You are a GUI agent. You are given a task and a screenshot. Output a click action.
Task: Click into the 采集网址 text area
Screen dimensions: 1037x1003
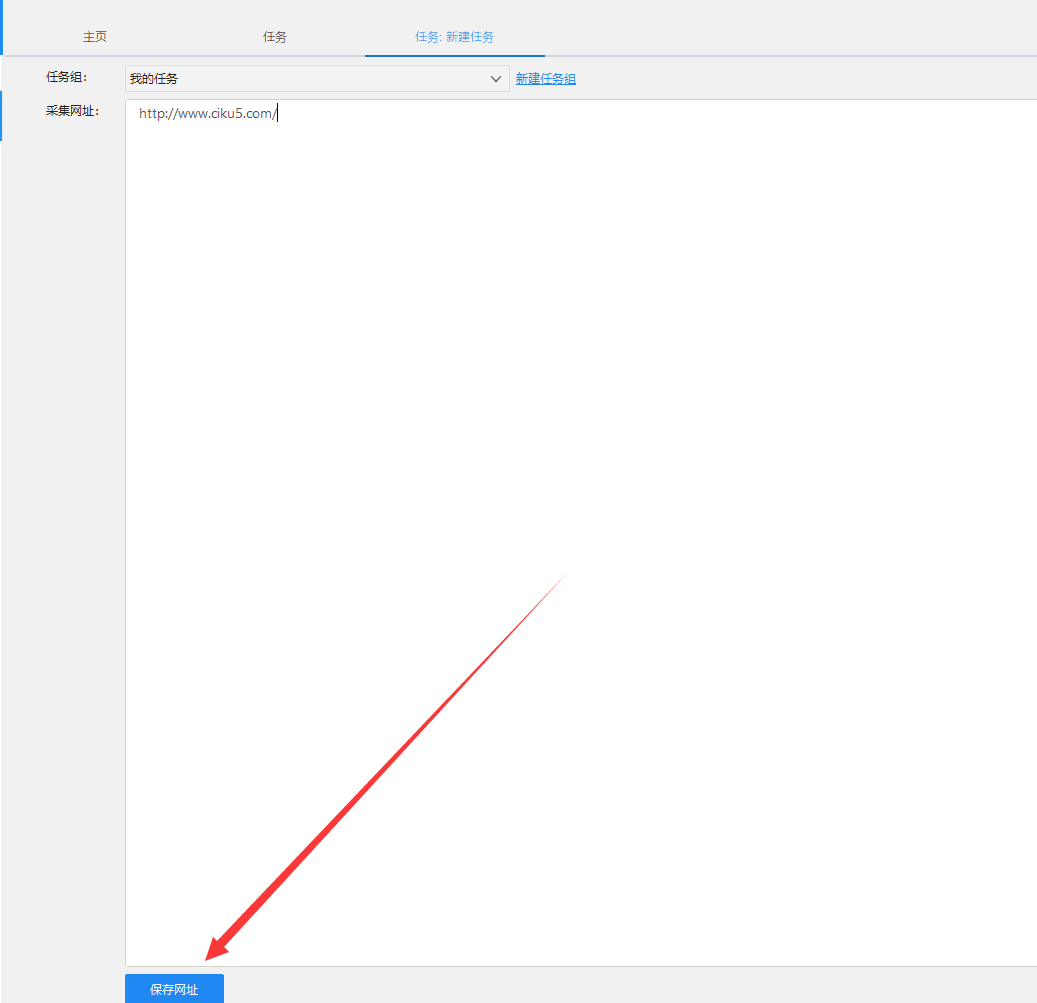(581, 533)
